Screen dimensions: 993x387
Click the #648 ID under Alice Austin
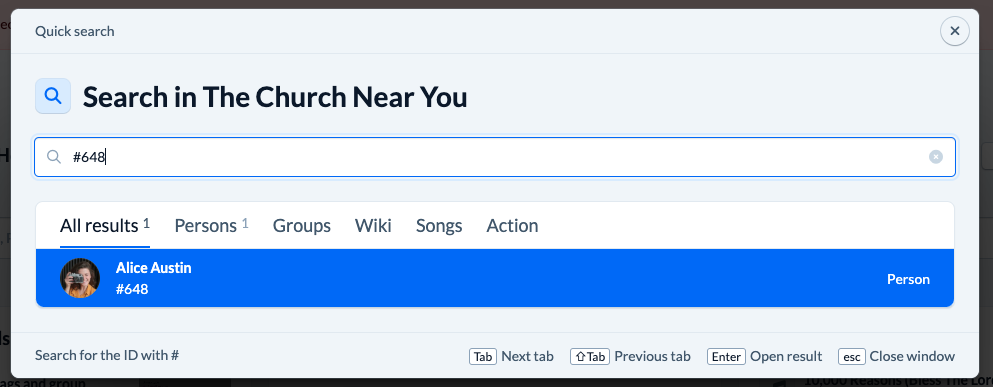132,289
